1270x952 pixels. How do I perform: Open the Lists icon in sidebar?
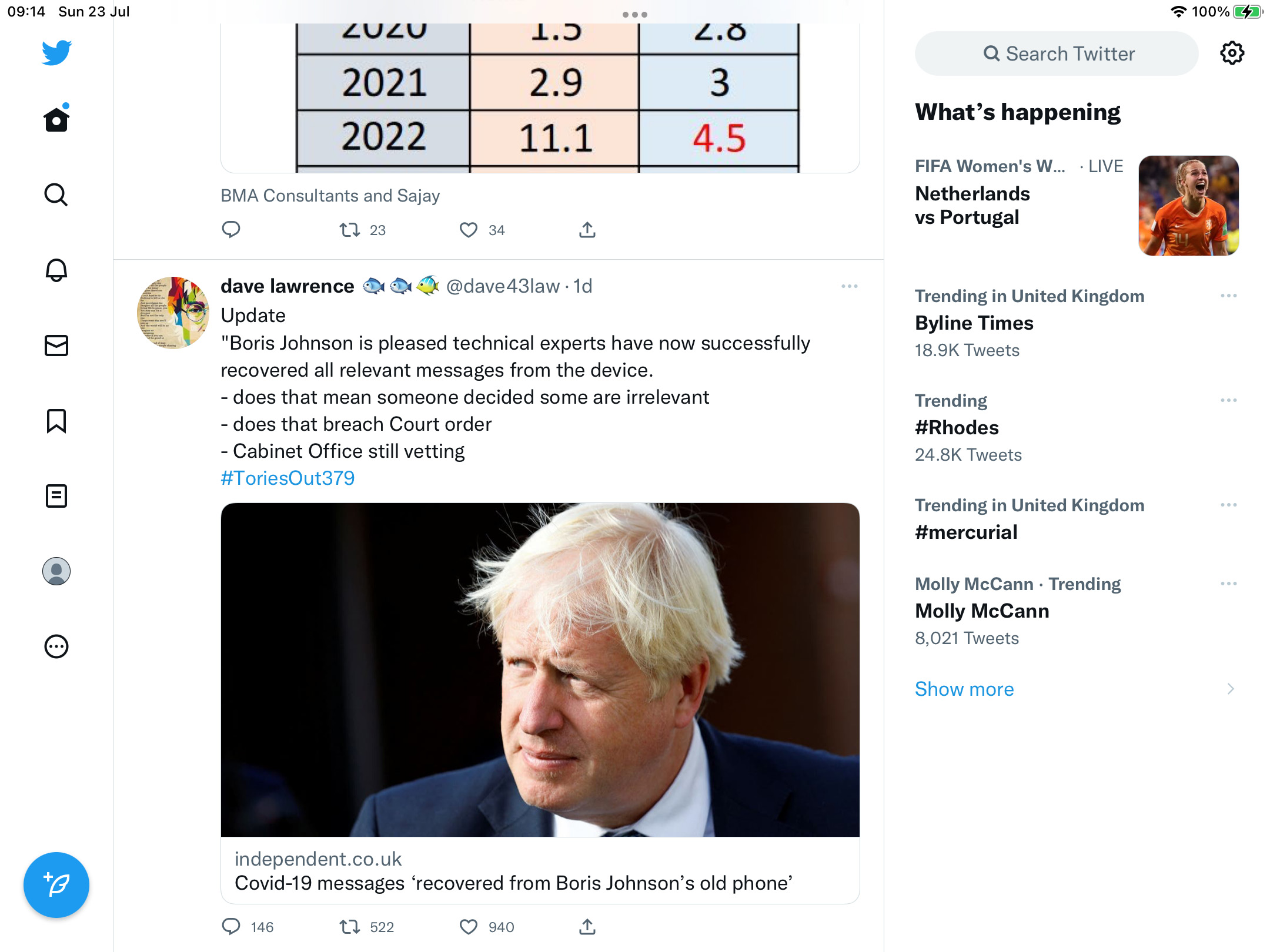pyautogui.click(x=56, y=496)
